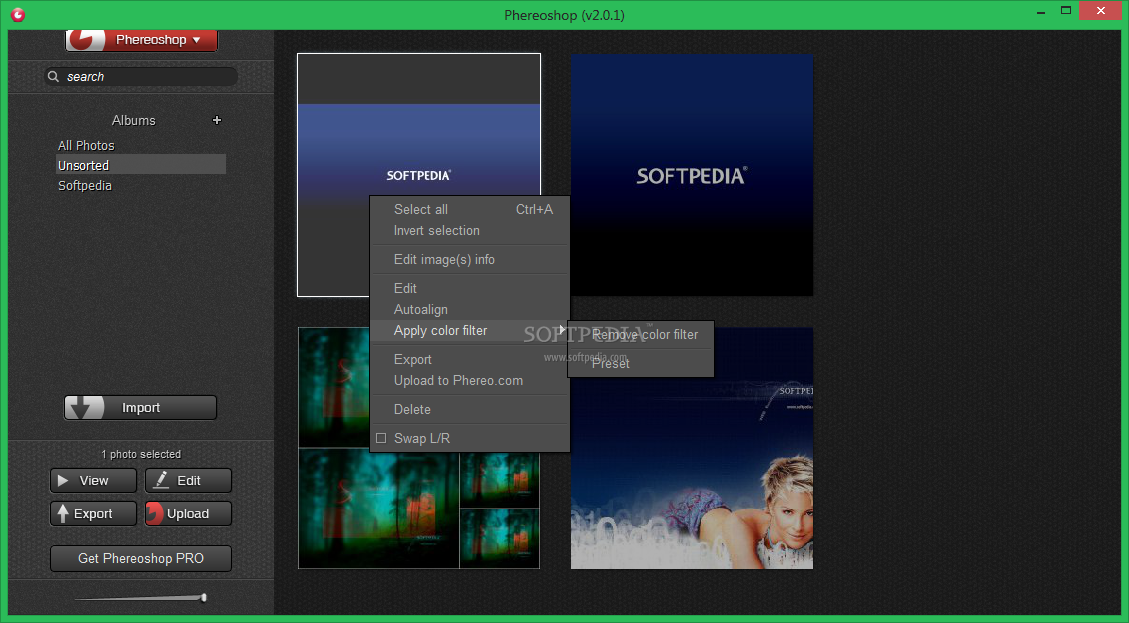Adjust the thumbnail size slider

(204, 597)
